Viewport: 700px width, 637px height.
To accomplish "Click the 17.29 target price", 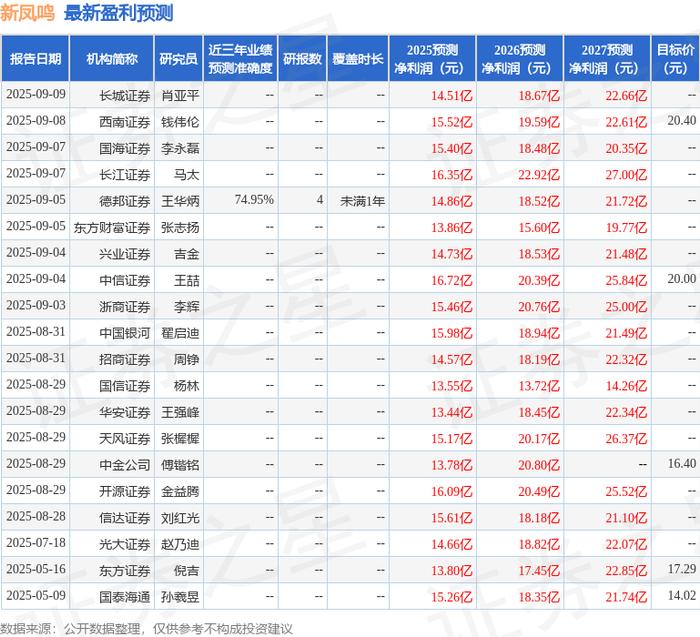I will click(682, 569).
